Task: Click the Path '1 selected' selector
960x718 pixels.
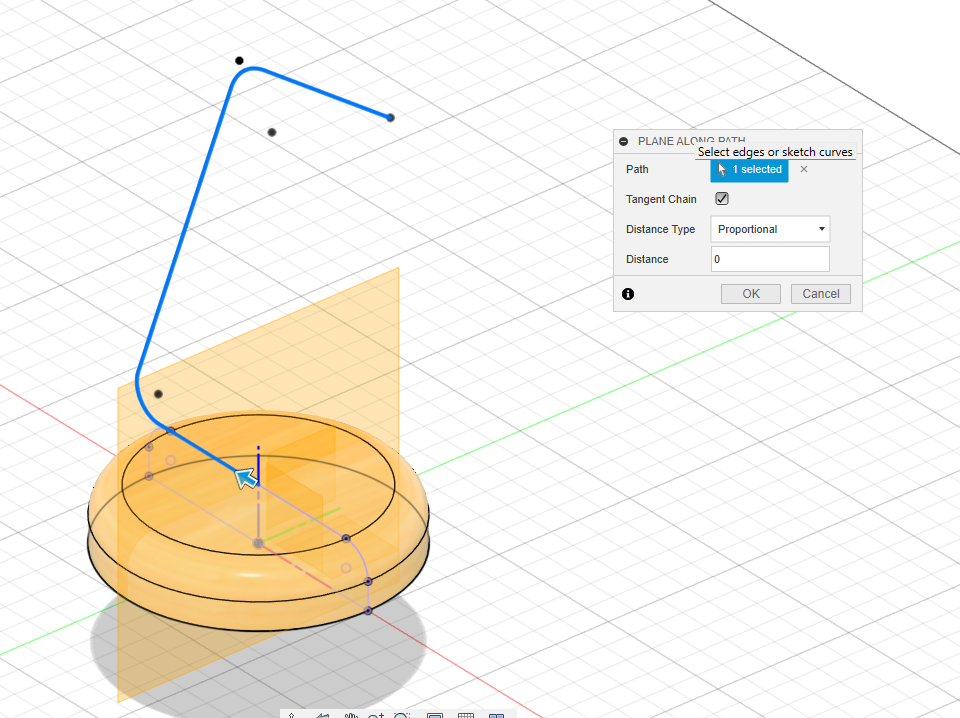Action: (749, 170)
